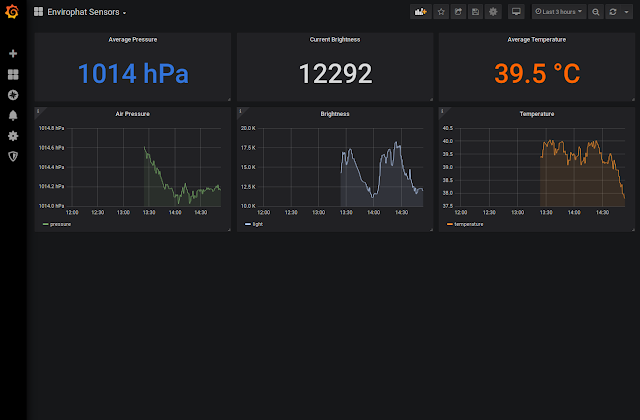Open the Envirophat Sensors dashboard dropdown
640x420 pixels.
pos(87,12)
